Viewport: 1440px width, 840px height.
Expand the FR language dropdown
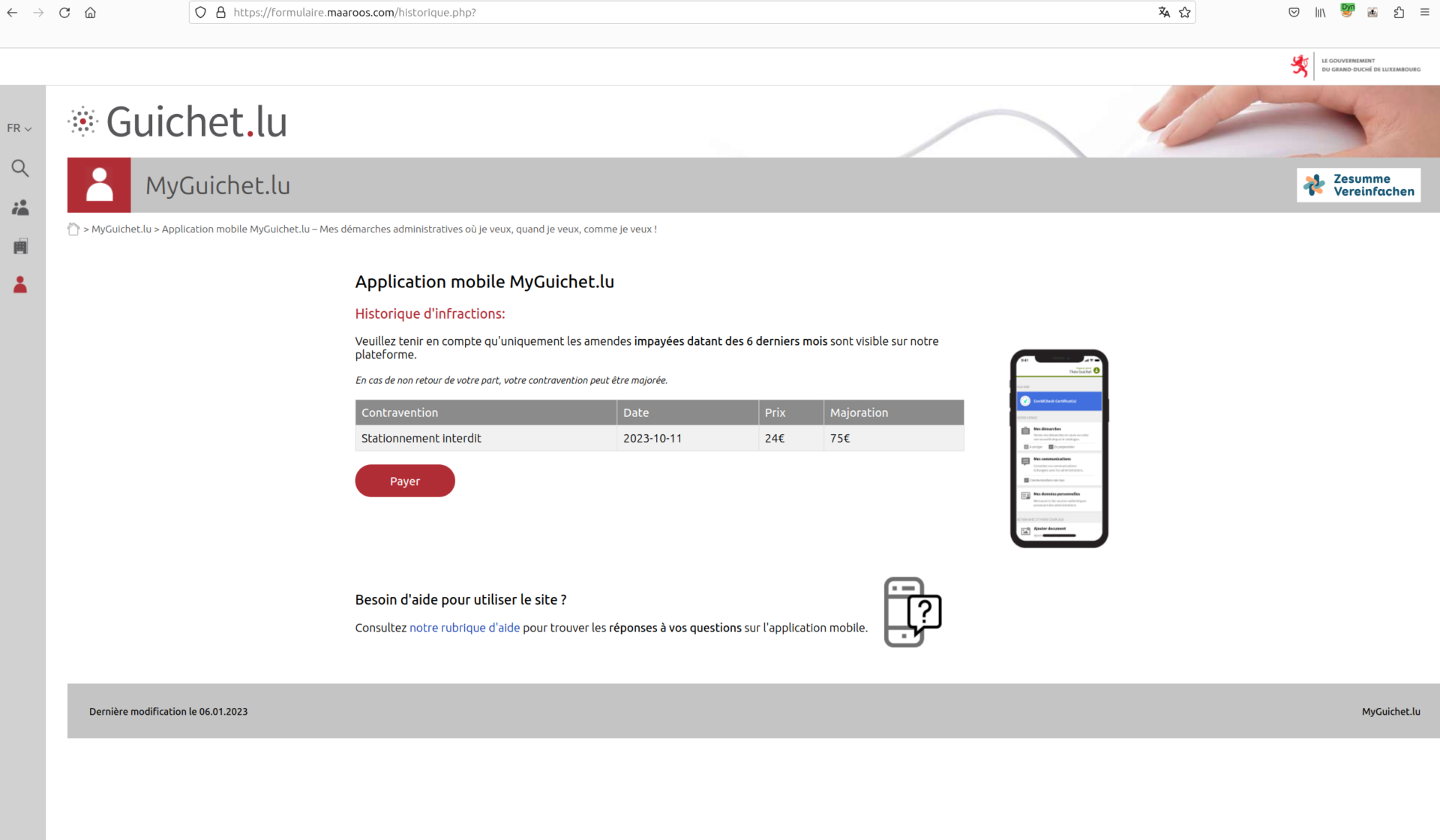(x=19, y=128)
